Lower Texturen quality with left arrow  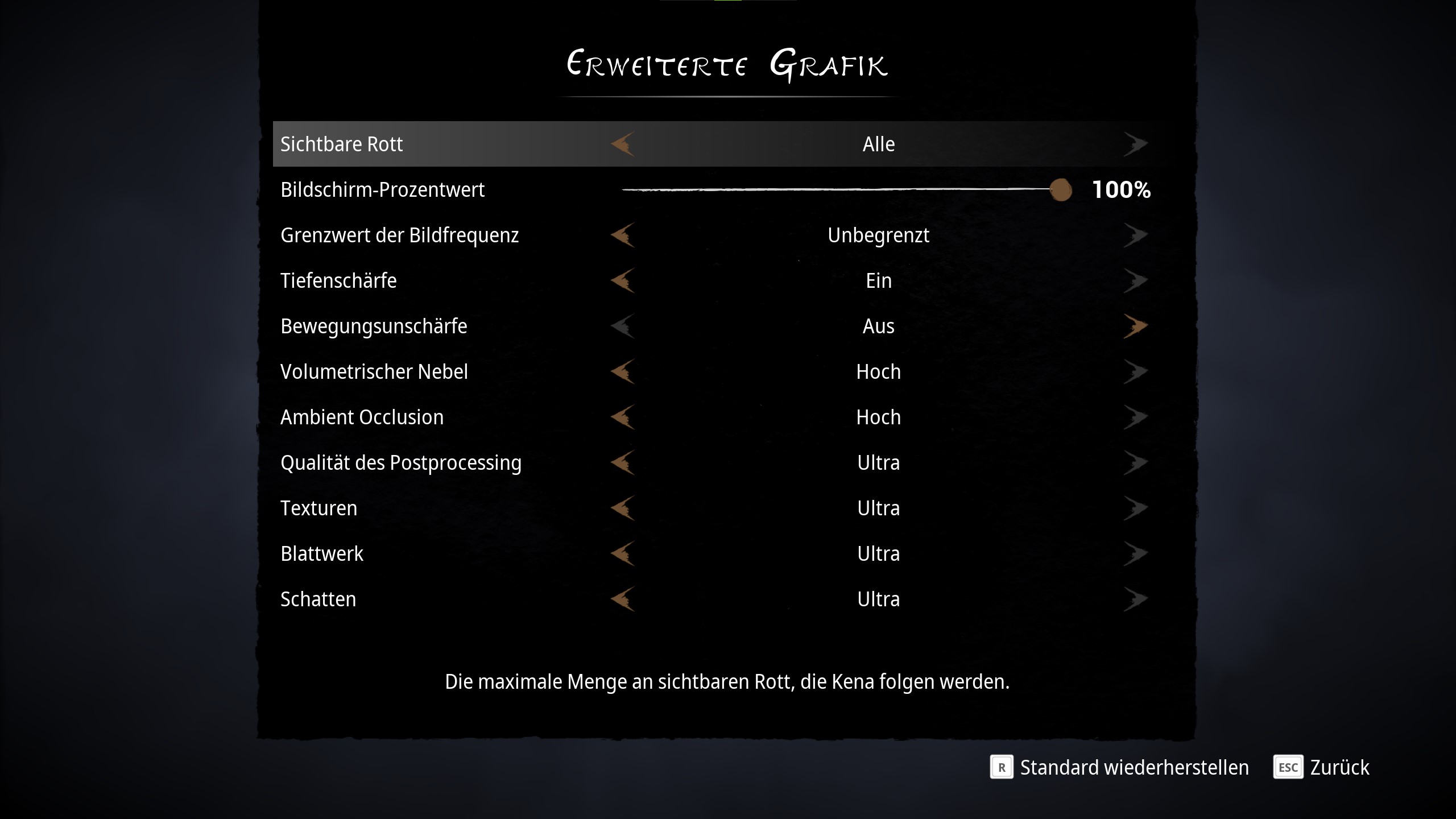tap(623, 508)
